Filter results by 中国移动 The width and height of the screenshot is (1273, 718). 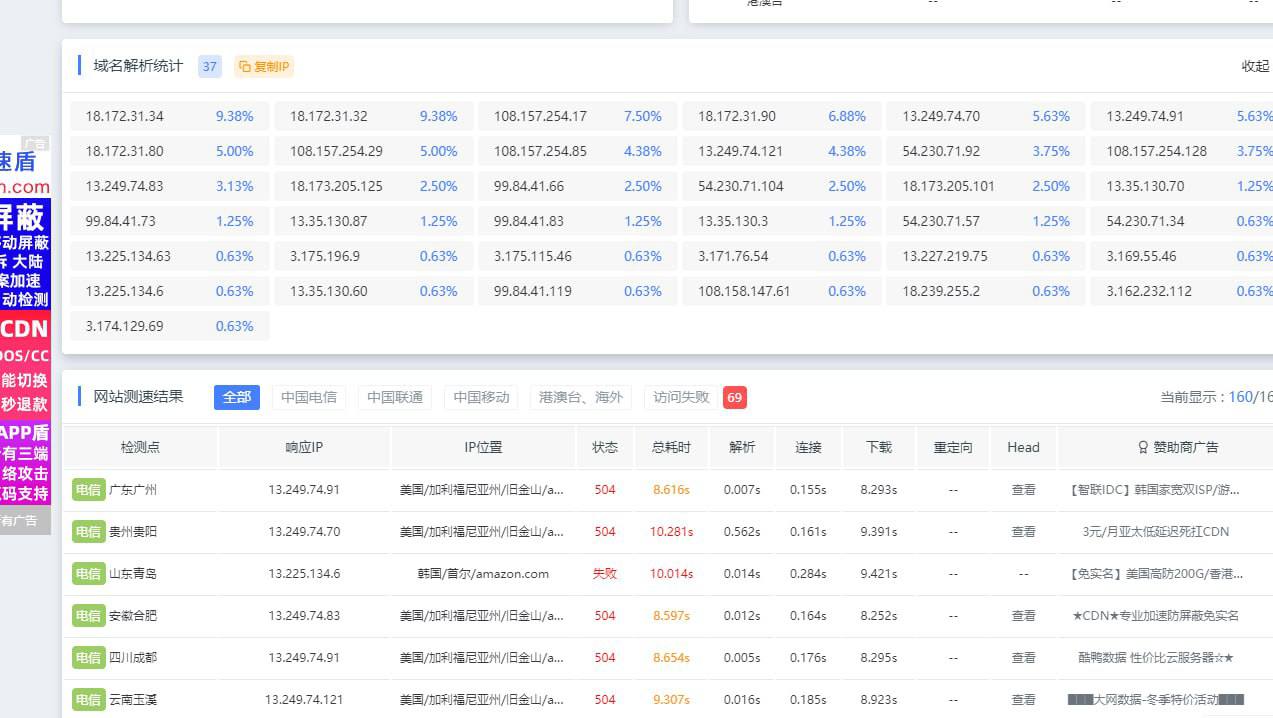[481, 397]
